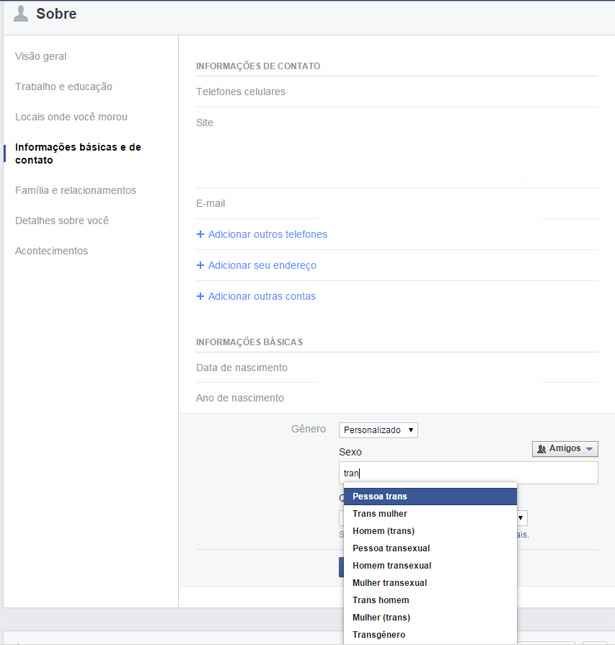Select Trans homem suggestion

click(x=430, y=600)
